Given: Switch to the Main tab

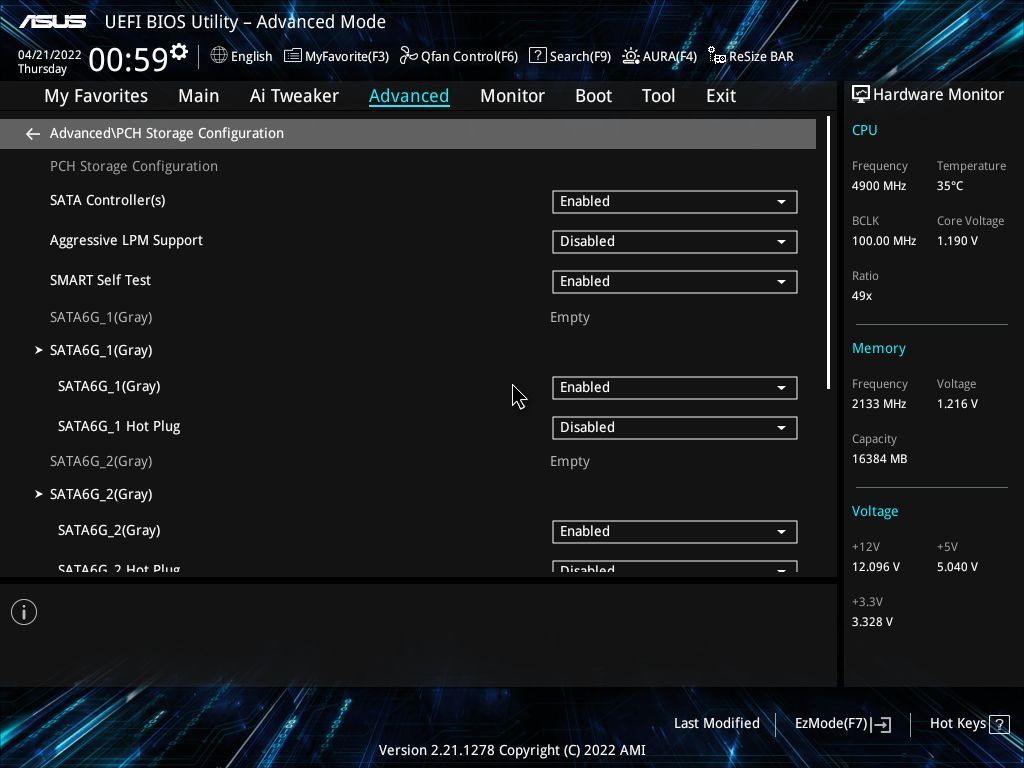Looking at the screenshot, I should [199, 96].
